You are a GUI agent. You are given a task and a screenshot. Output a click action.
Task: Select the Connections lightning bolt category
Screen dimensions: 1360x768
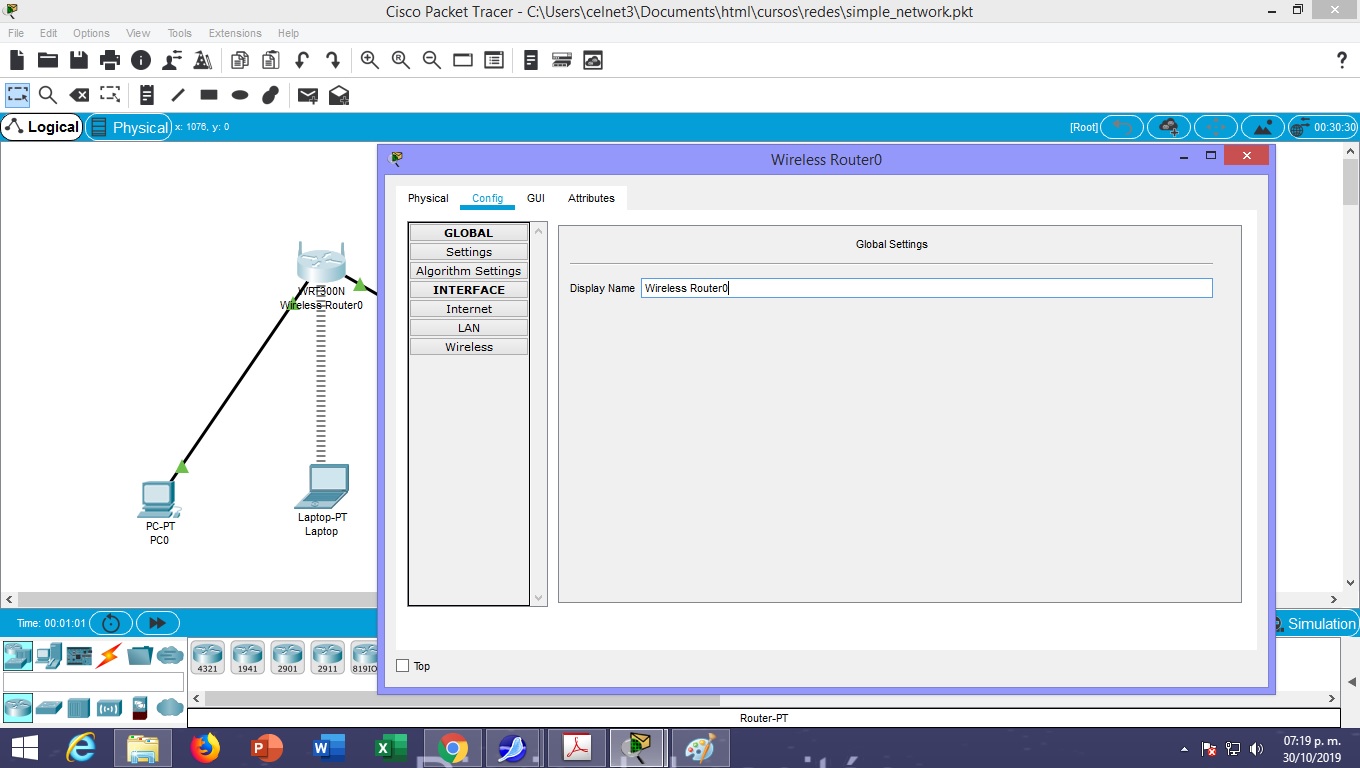click(108, 656)
